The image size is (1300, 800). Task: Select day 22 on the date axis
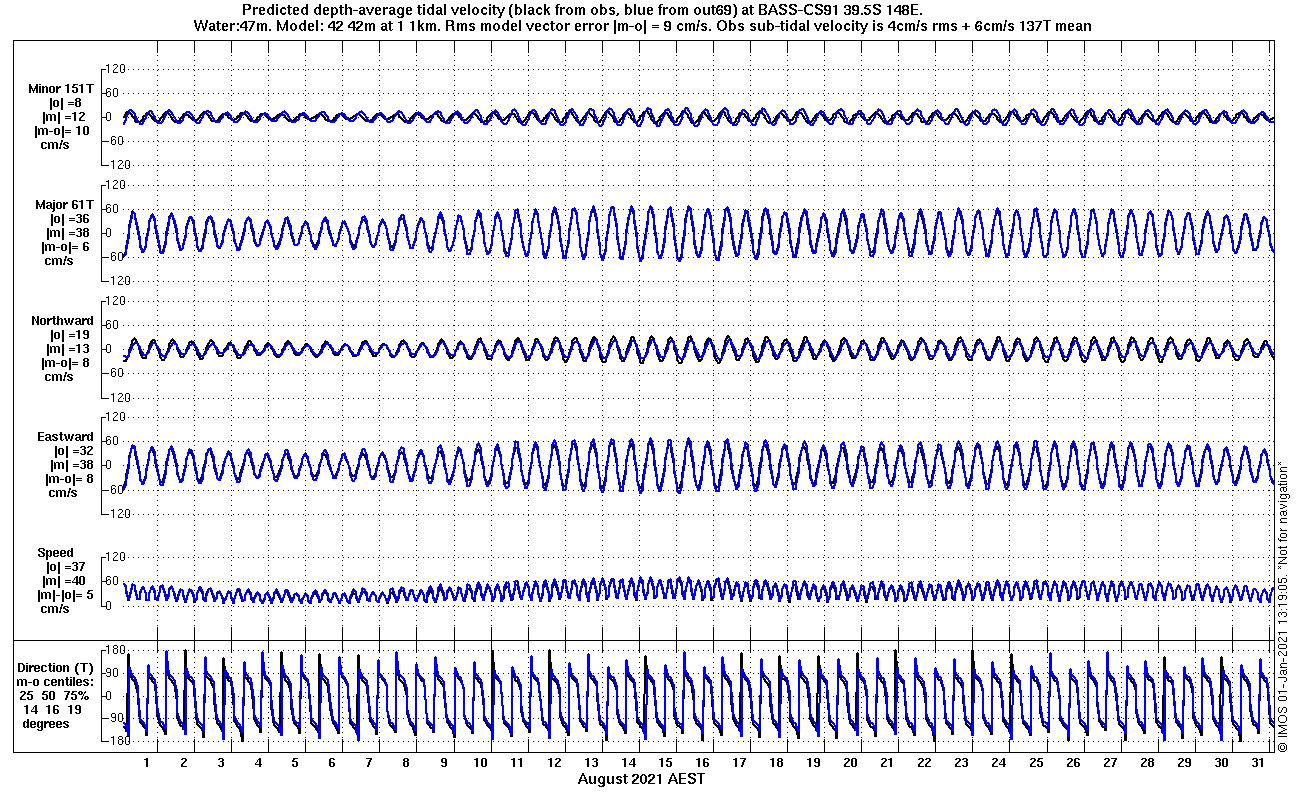pyautogui.click(x=924, y=763)
